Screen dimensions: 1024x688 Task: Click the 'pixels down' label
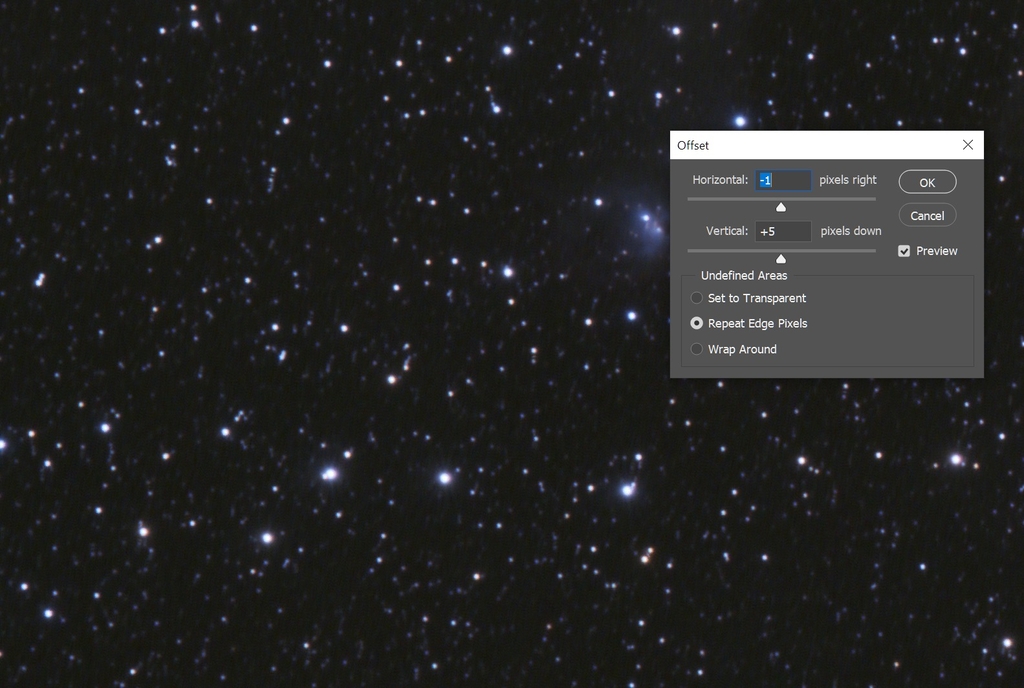click(850, 231)
